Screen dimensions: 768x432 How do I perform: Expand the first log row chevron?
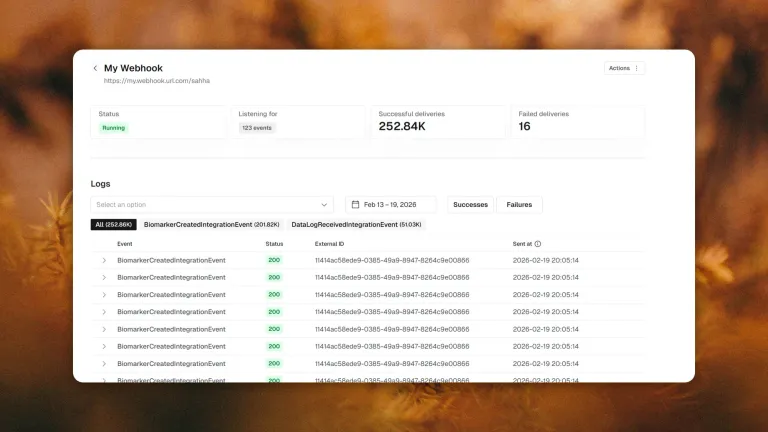click(x=104, y=261)
